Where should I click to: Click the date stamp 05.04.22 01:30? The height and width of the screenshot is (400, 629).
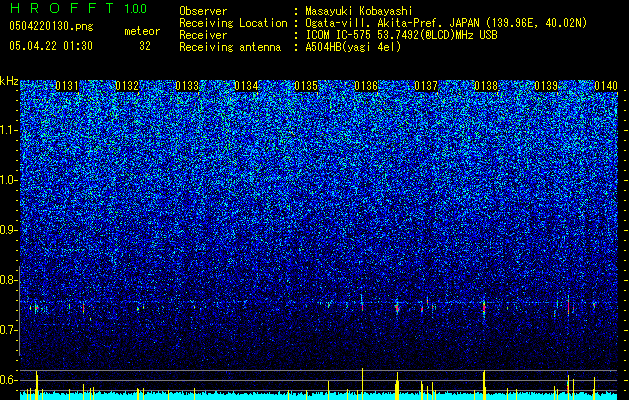51,46
